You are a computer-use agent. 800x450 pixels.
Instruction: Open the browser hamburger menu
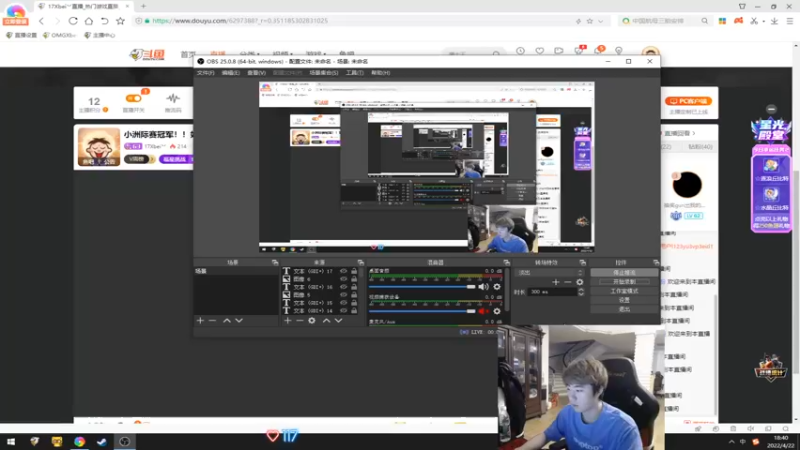(x=790, y=21)
